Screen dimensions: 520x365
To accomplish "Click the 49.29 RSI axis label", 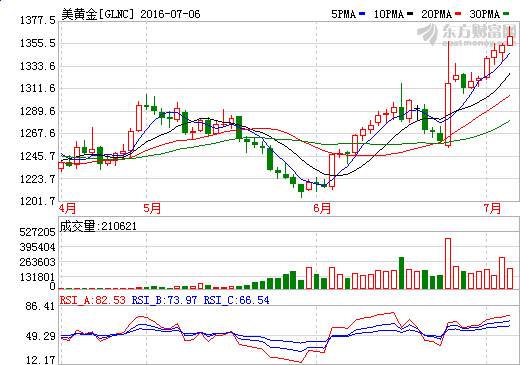I will pos(40,336).
